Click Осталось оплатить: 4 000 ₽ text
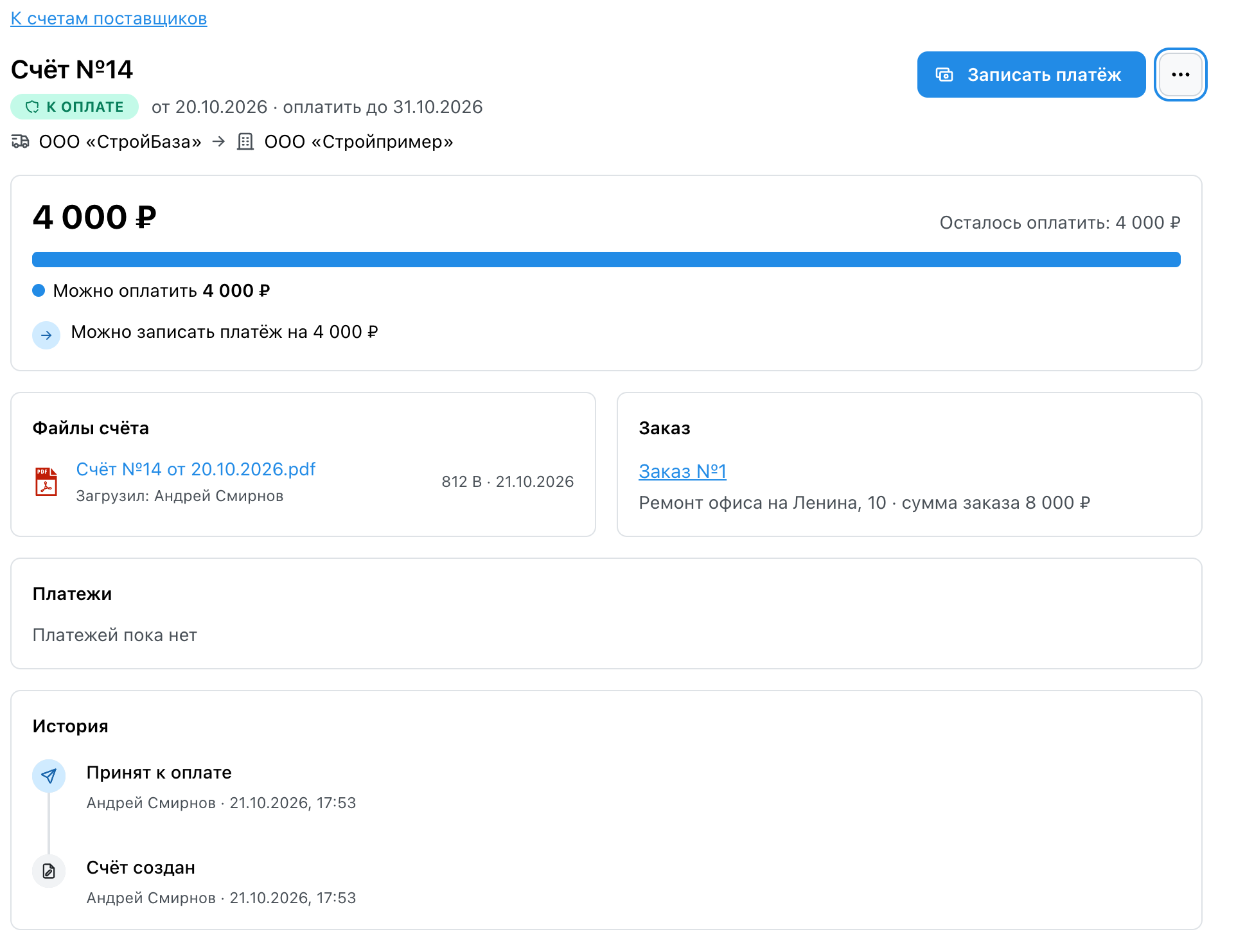This screenshot has width=1254, height=952. (1060, 223)
